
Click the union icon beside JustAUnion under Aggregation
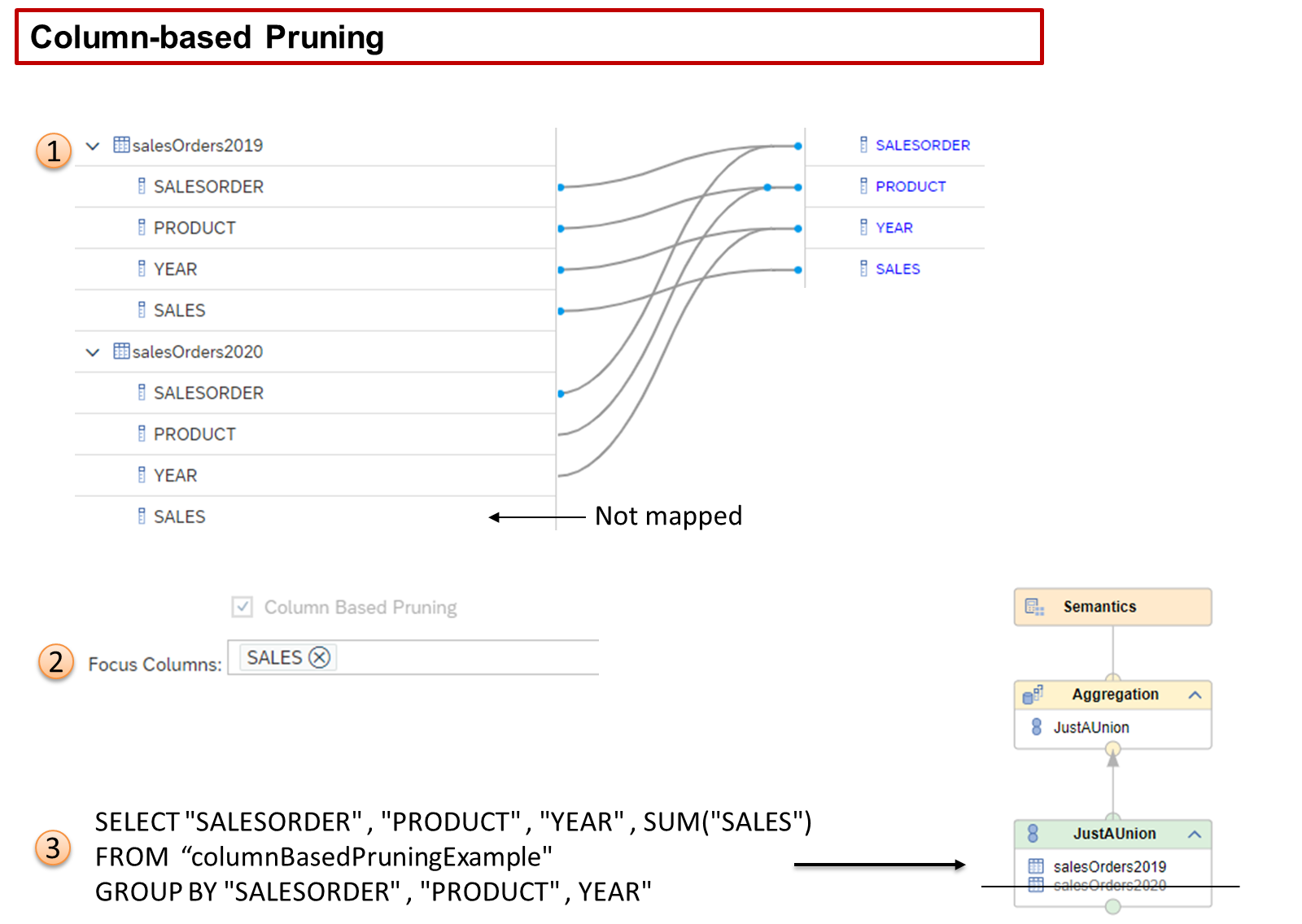click(x=1036, y=727)
